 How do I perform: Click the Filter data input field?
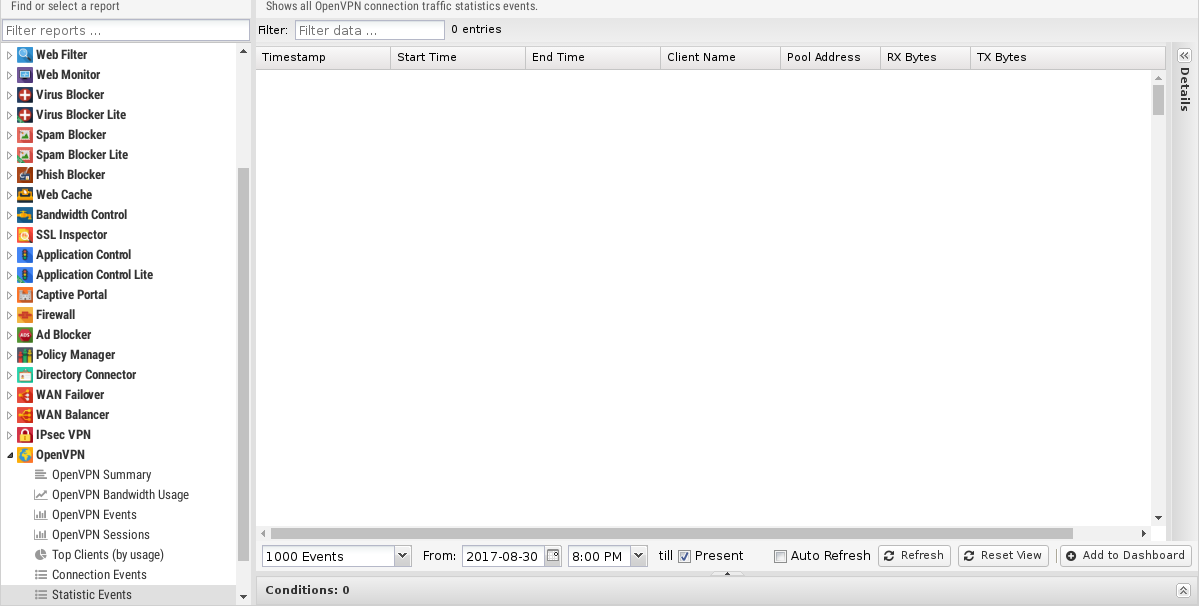click(x=369, y=31)
